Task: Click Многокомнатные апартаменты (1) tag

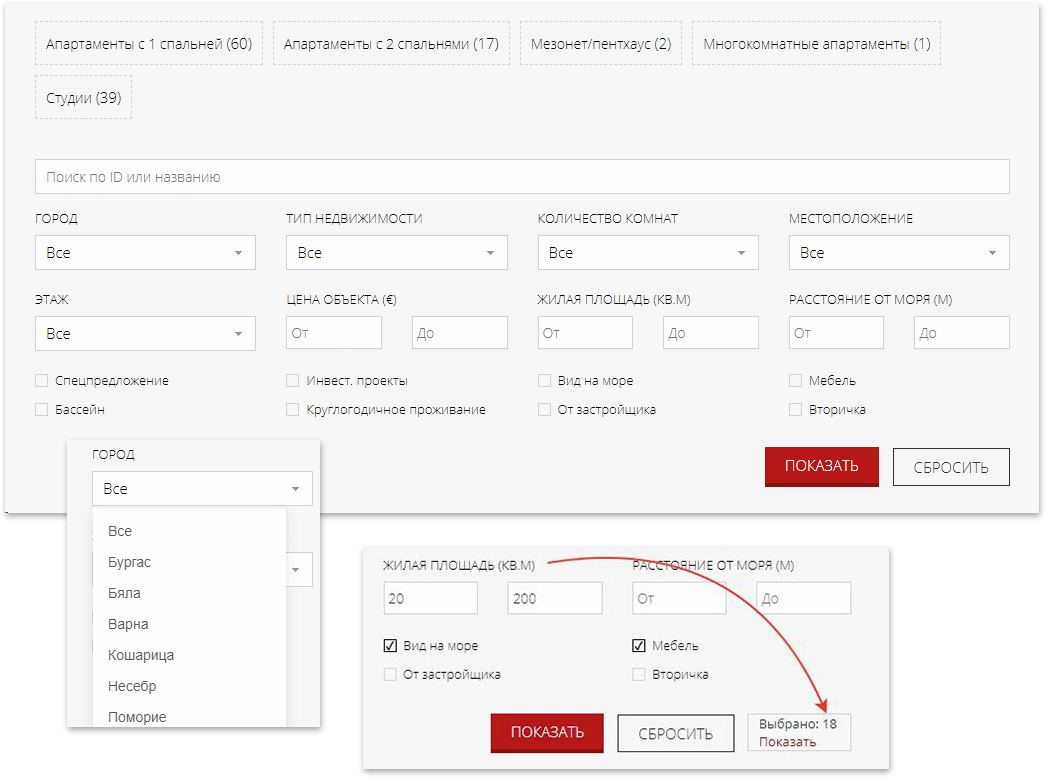Action: (816, 44)
